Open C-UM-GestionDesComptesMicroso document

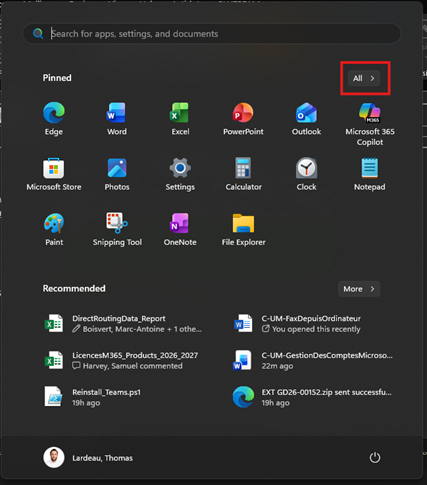313,360
